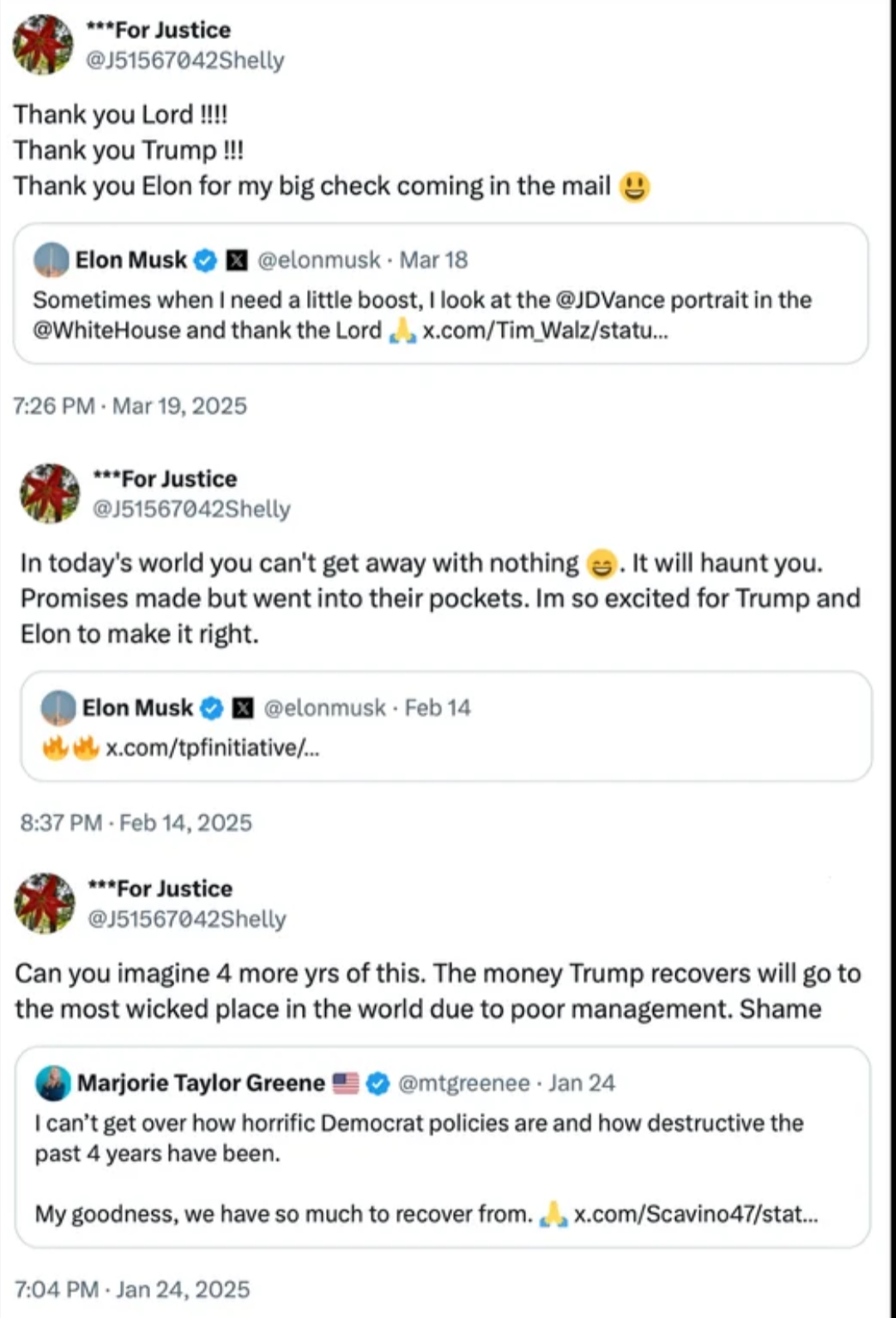Click Marjorie Taylor Greene's blue verified checkmark
The width and height of the screenshot is (896, 1318).
[x=378, y=1084]
